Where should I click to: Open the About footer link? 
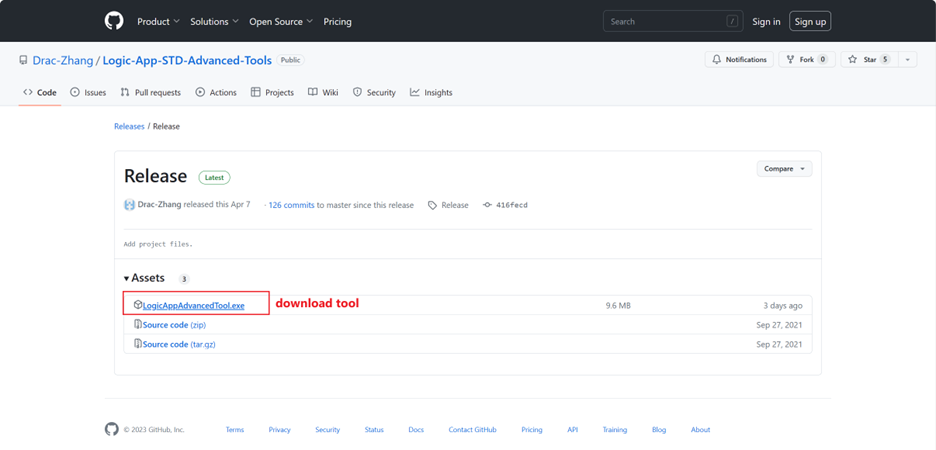pos(701,430)
